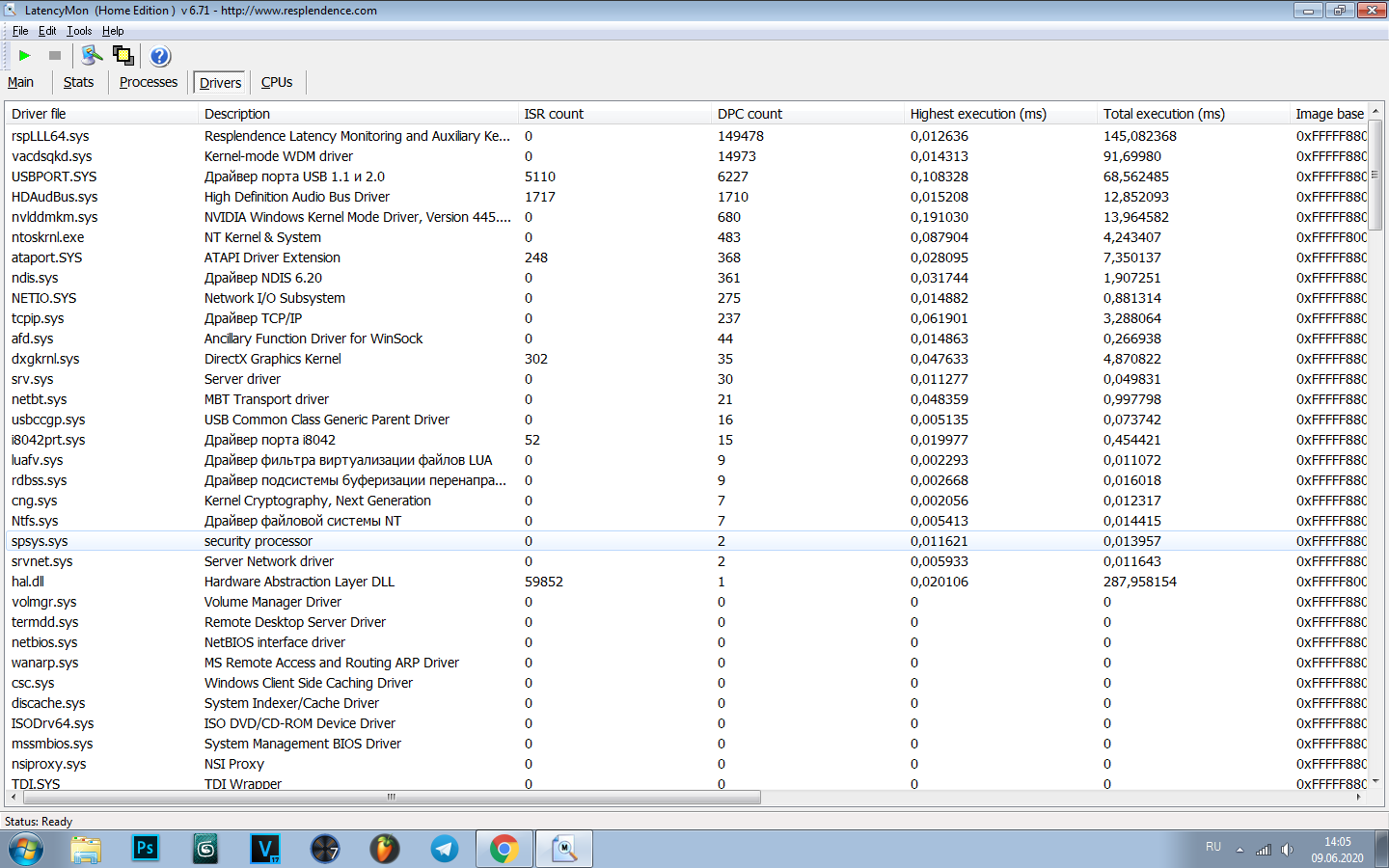Start monitoring with the green play icon
The width and height of the screenshot is (1389, 868).
[x=25, y=56]
